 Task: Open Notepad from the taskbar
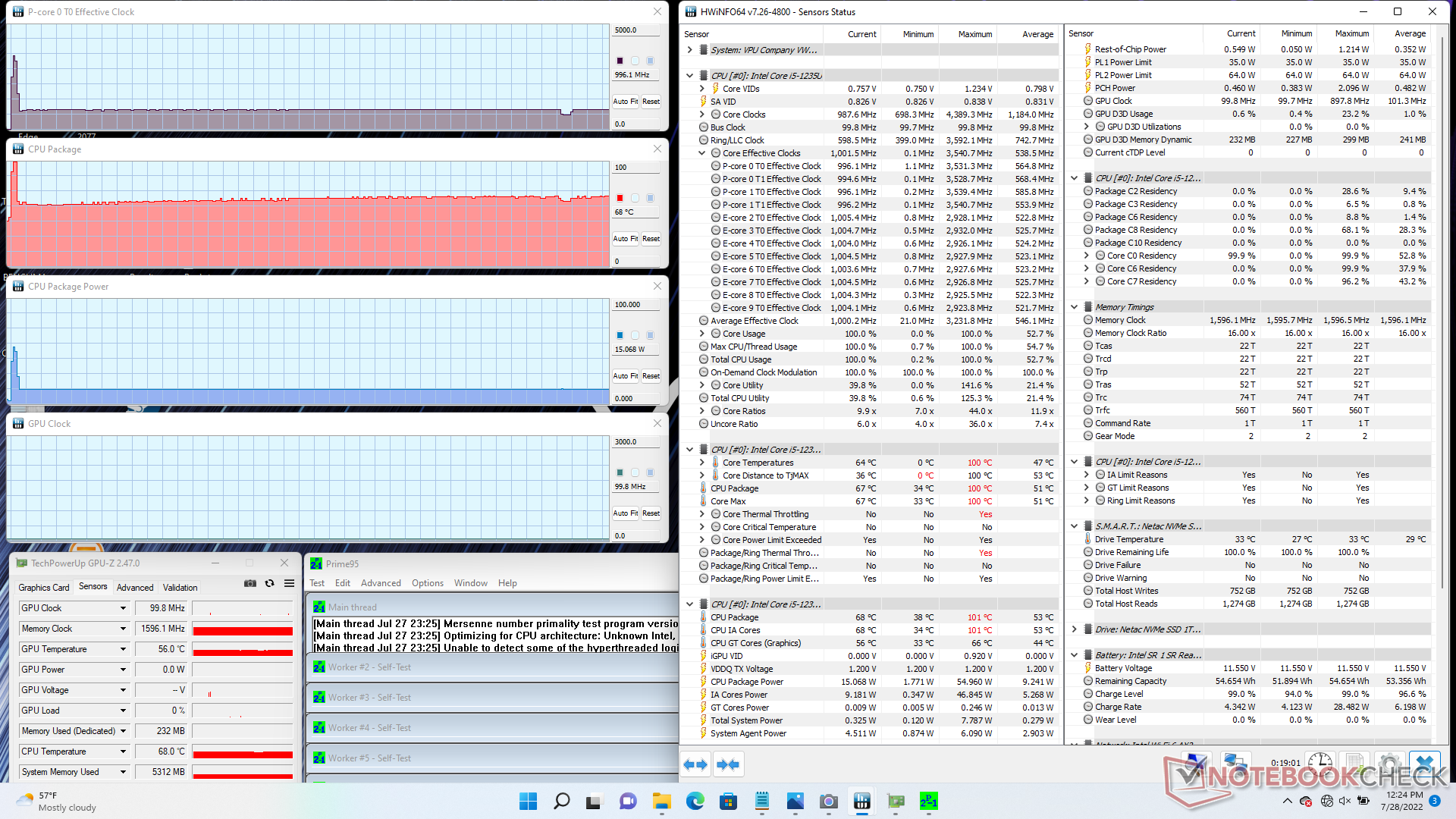point(761,801)
